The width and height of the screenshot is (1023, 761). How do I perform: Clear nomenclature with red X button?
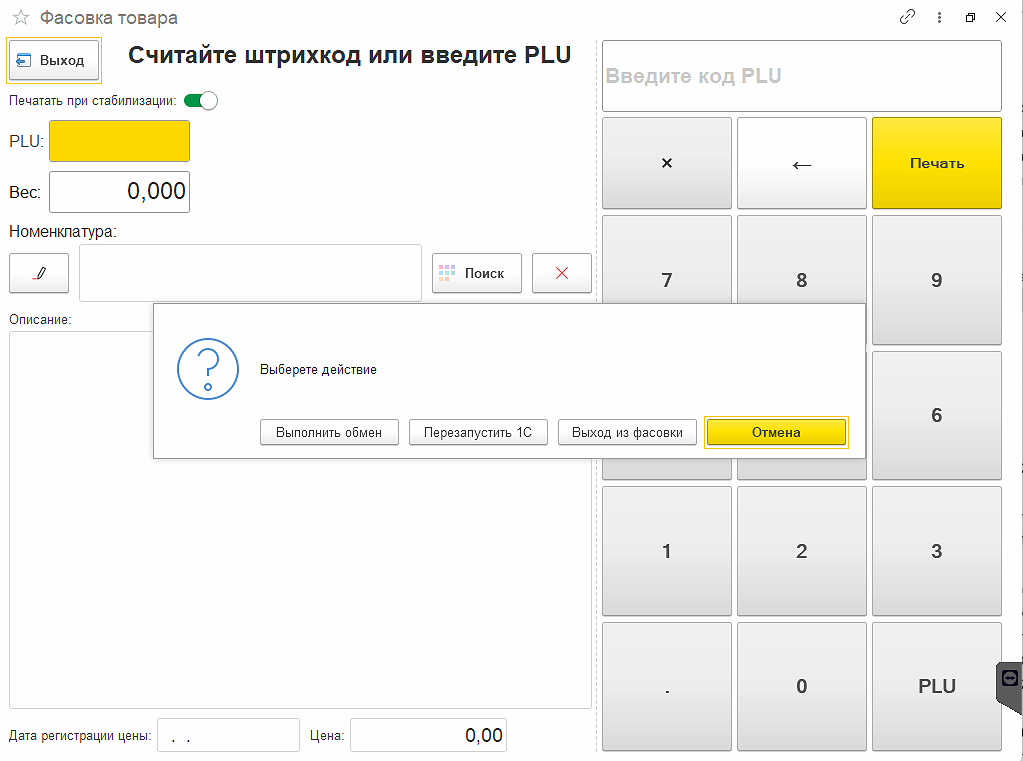pyautogui.click(x=562, y=273)
